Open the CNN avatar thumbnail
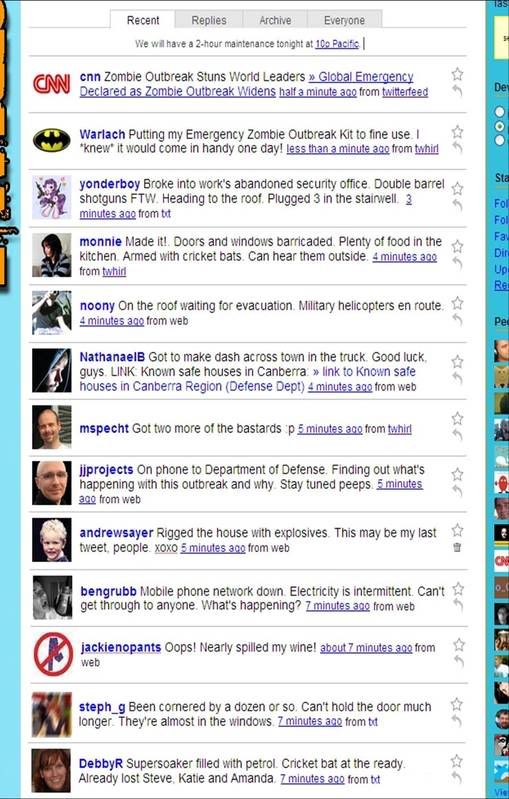The image size is (509, 799). point(51,83)
